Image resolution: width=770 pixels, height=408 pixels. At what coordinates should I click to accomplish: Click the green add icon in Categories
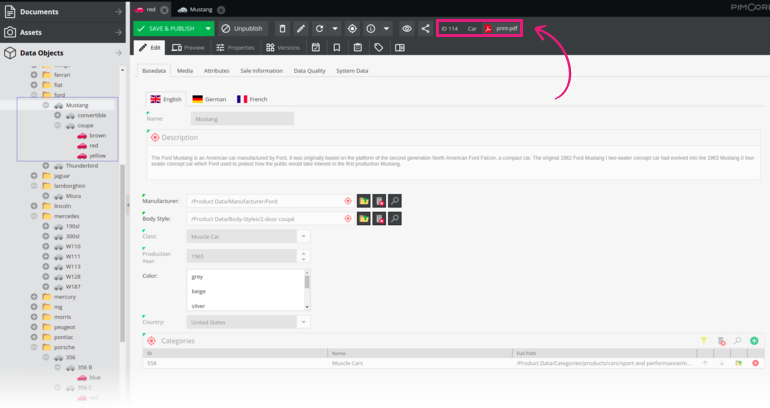tap(754, 341)
